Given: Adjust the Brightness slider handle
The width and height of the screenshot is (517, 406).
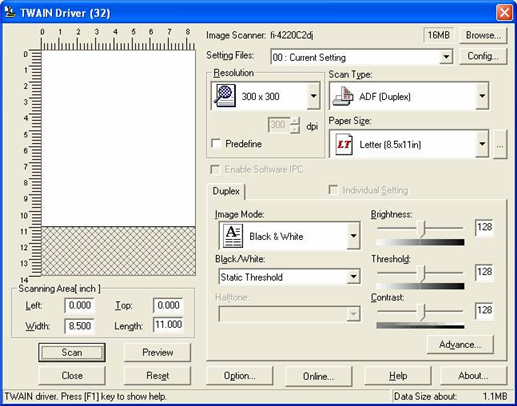Looking at the screenshot, I should click(423, 229).
